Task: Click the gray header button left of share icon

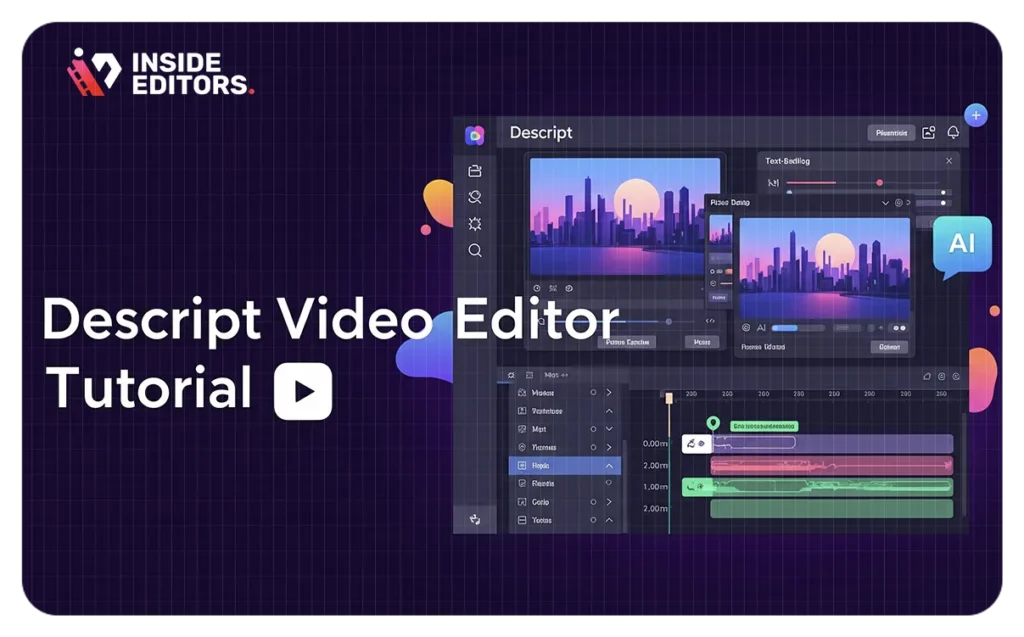Action: coord(891,133)
